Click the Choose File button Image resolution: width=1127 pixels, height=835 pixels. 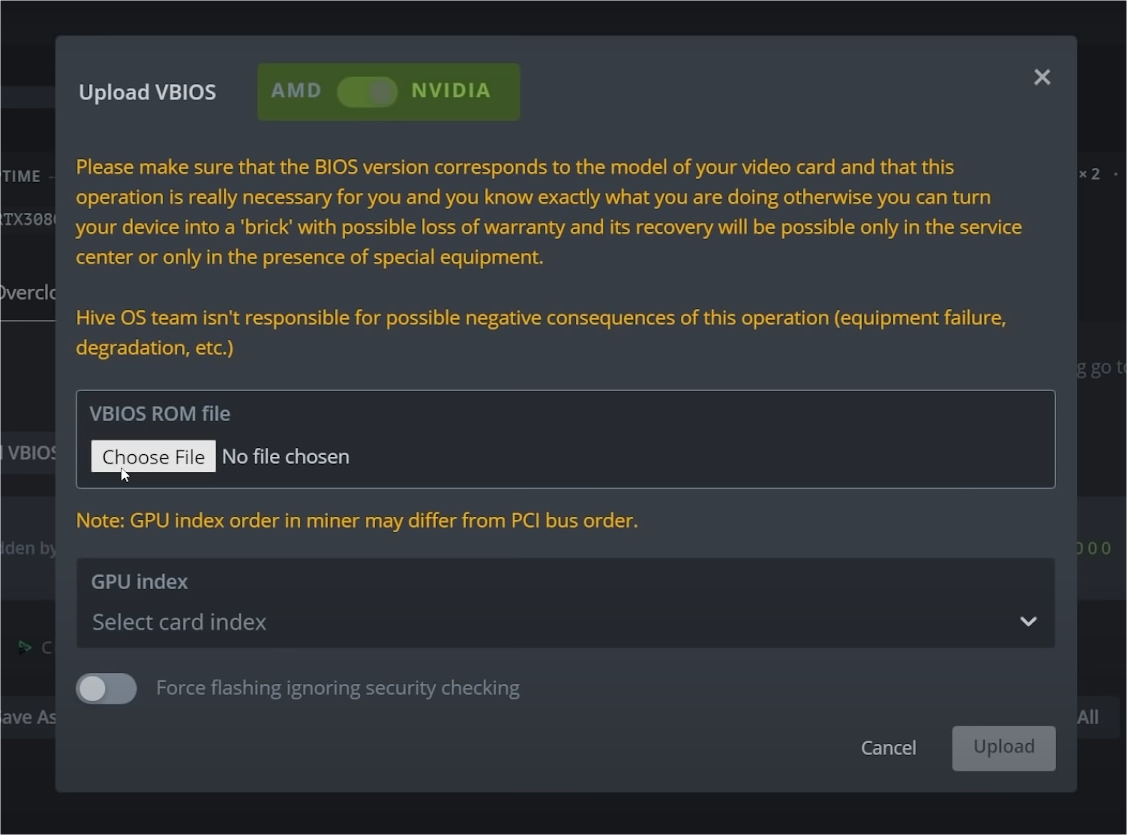[152, 456]
